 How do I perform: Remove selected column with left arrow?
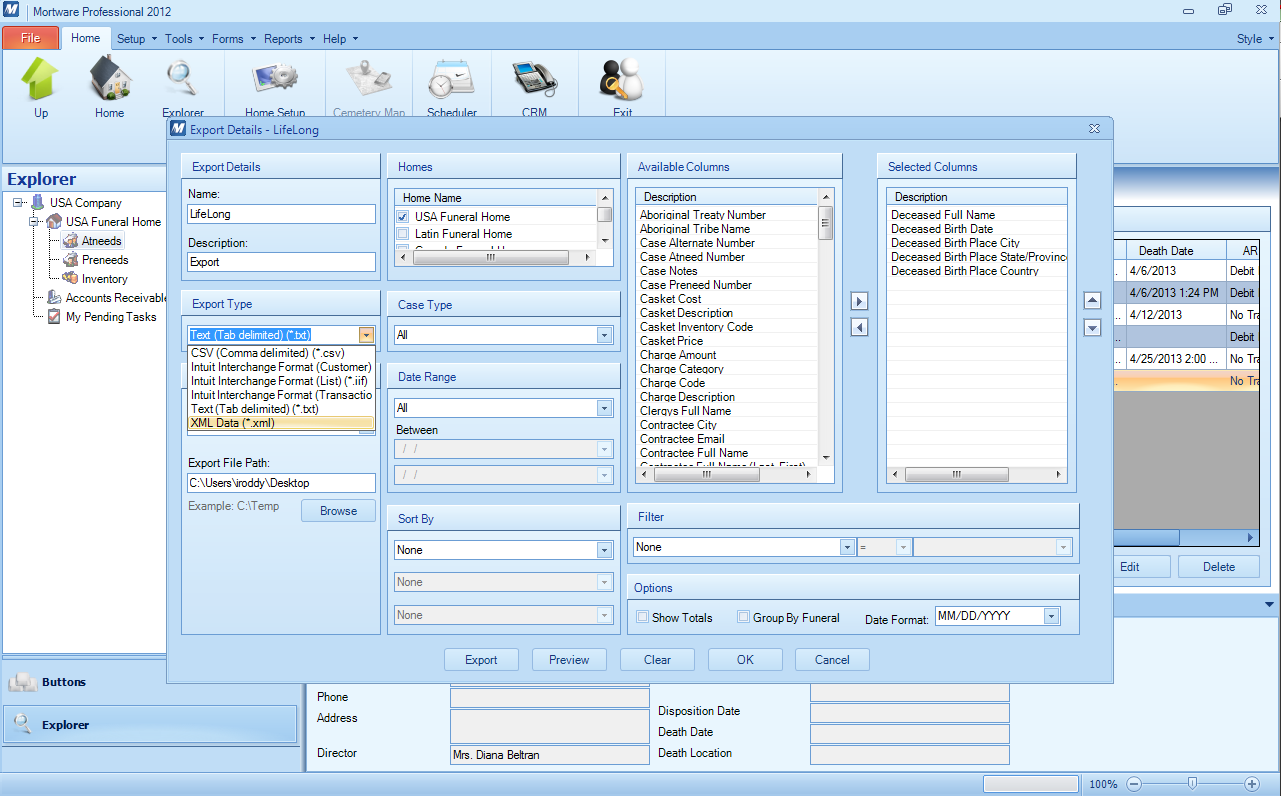coord(859,327)
